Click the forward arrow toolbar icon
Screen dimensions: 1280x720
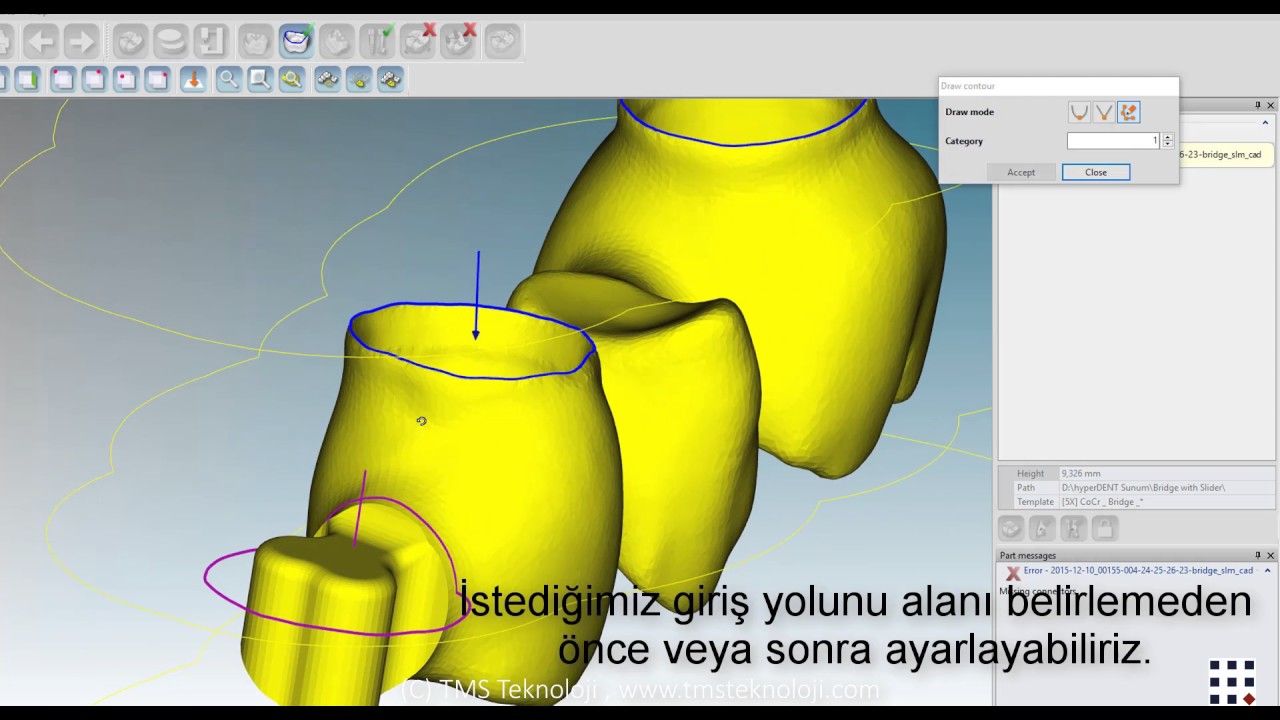point(80,41)
